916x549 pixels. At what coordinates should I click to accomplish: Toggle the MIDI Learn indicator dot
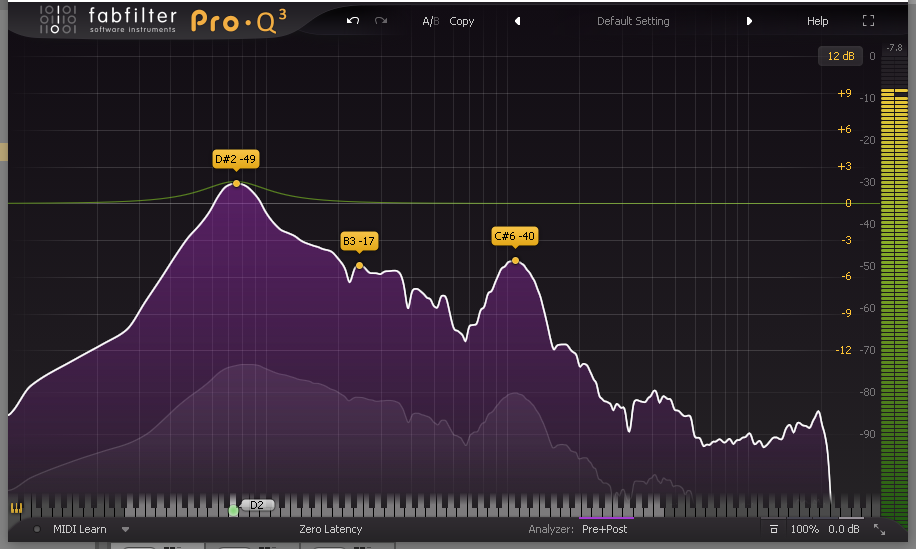(x=37, y=529)
